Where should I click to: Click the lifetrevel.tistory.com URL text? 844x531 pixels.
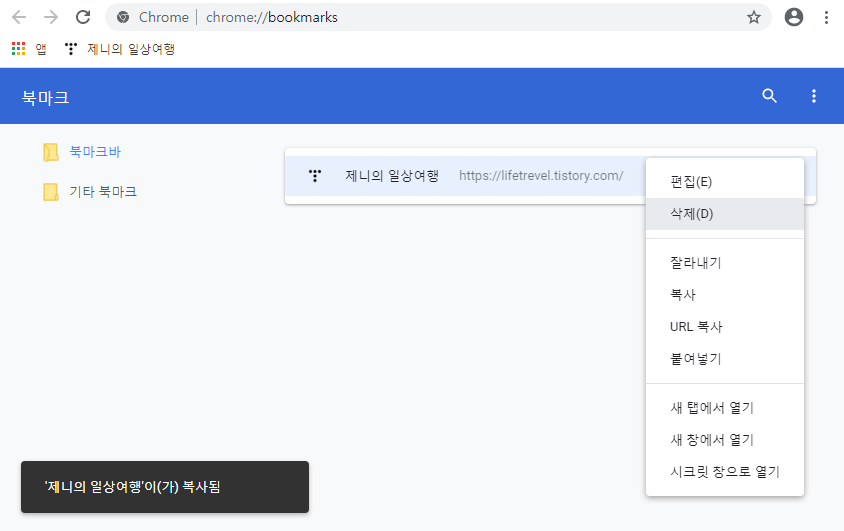(541, 175)
